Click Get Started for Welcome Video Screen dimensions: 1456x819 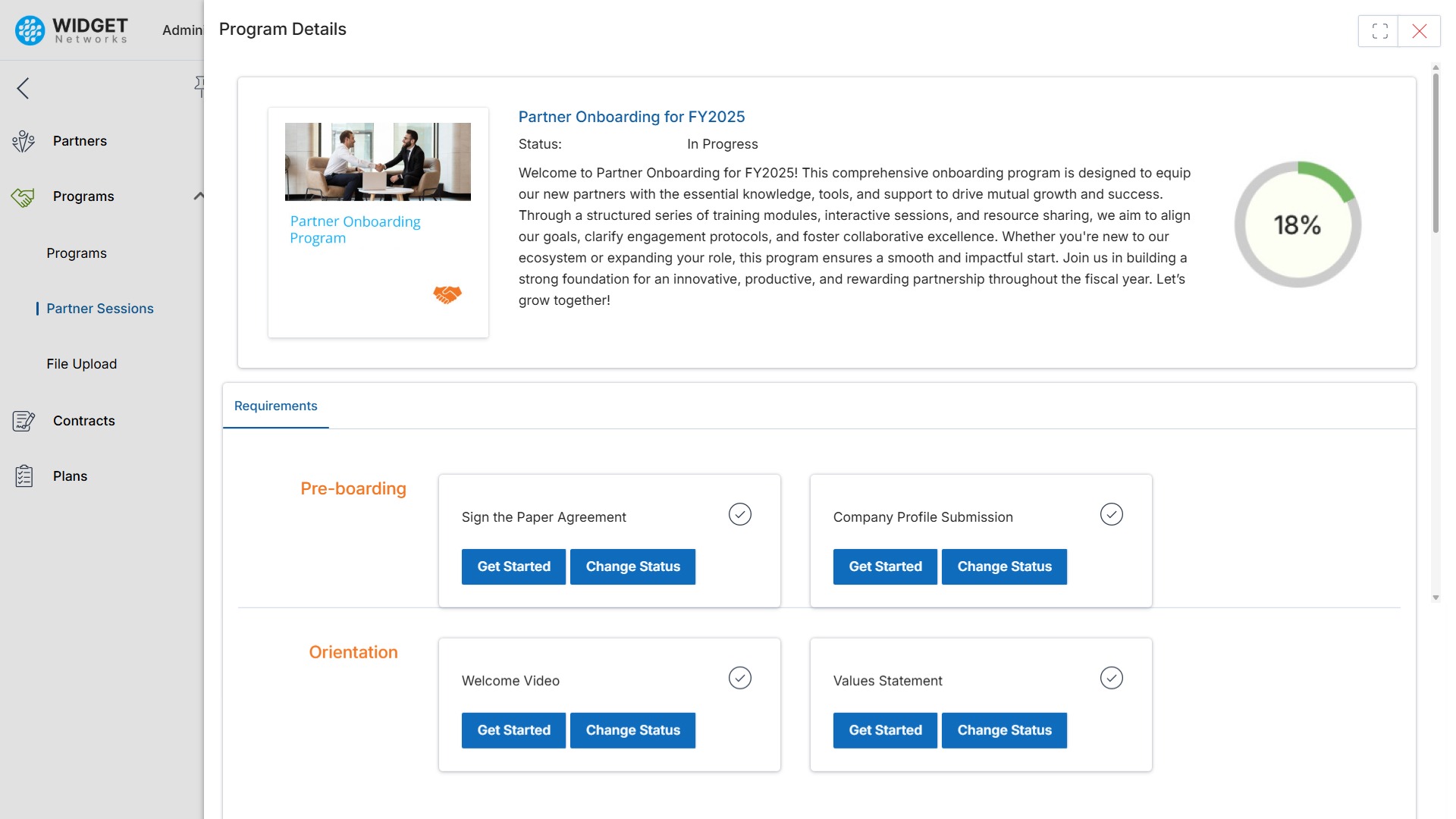click(x=513, y=730)
